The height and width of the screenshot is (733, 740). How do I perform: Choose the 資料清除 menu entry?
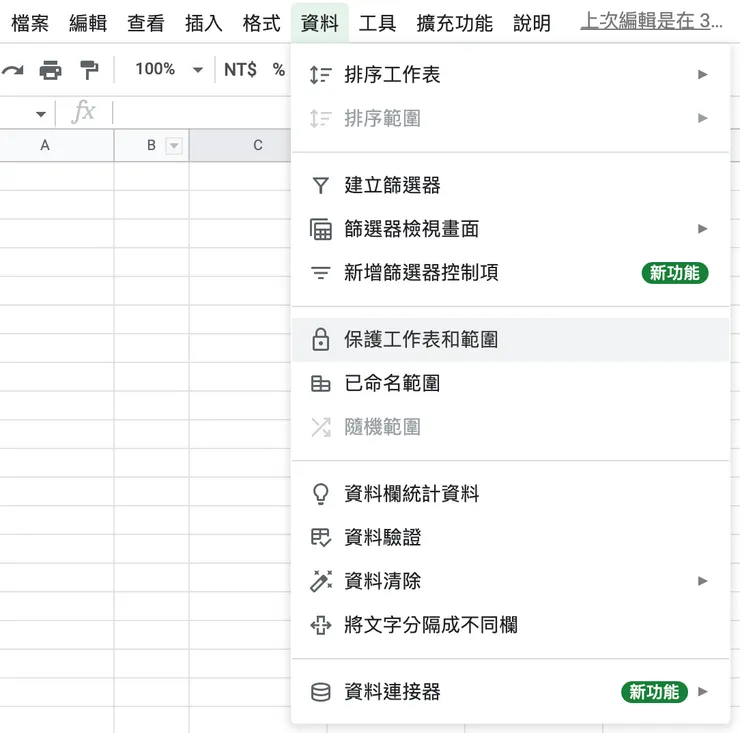click(510, 581)
